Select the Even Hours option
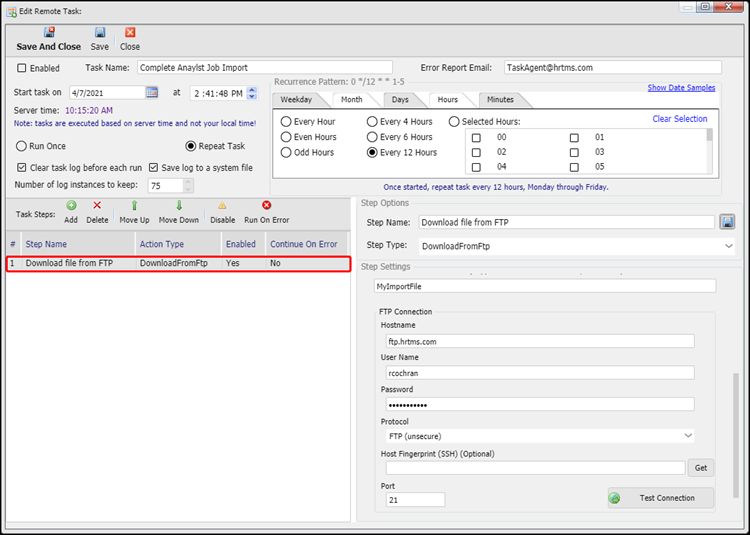750x535 pixels. point(286,137)
